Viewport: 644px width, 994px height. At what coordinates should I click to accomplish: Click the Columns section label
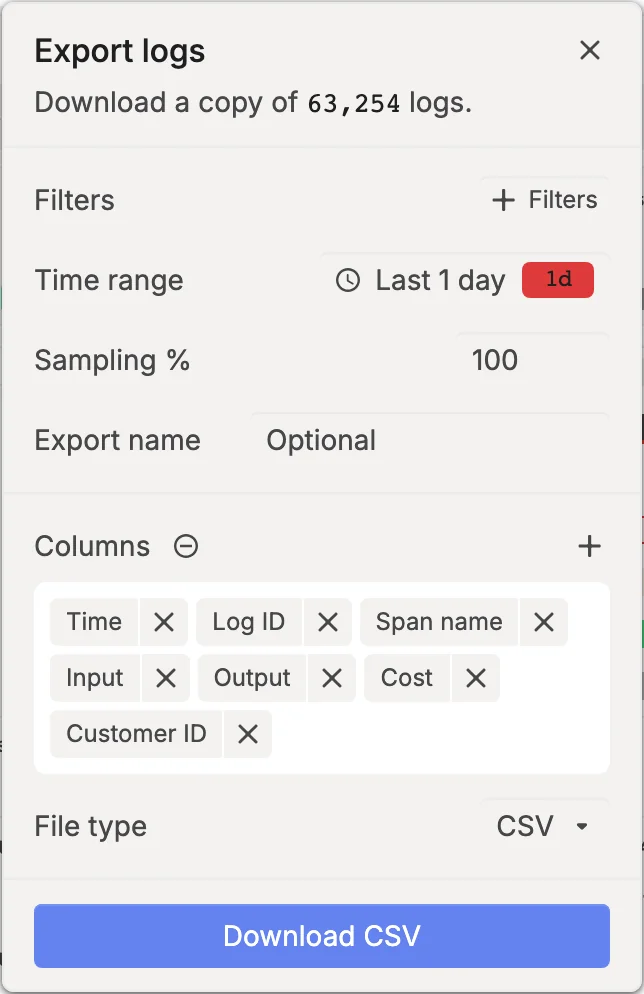[x=93, y=546]
